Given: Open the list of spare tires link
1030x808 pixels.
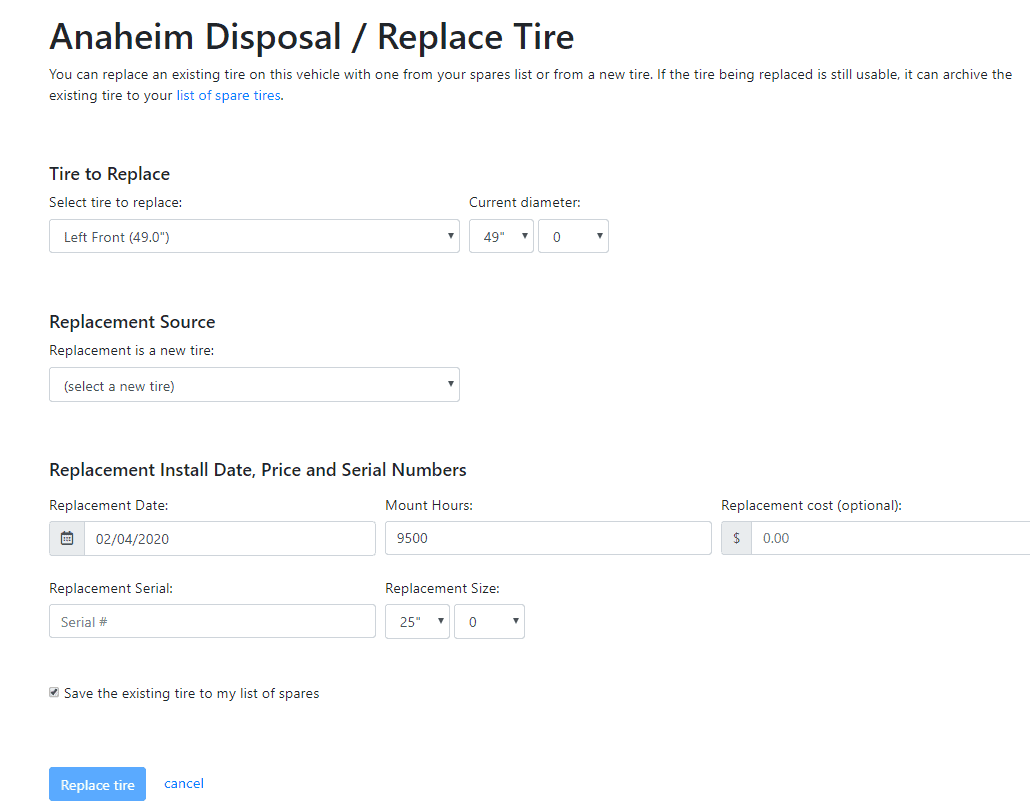Looking at the screenshot, I should coord(229,95).
